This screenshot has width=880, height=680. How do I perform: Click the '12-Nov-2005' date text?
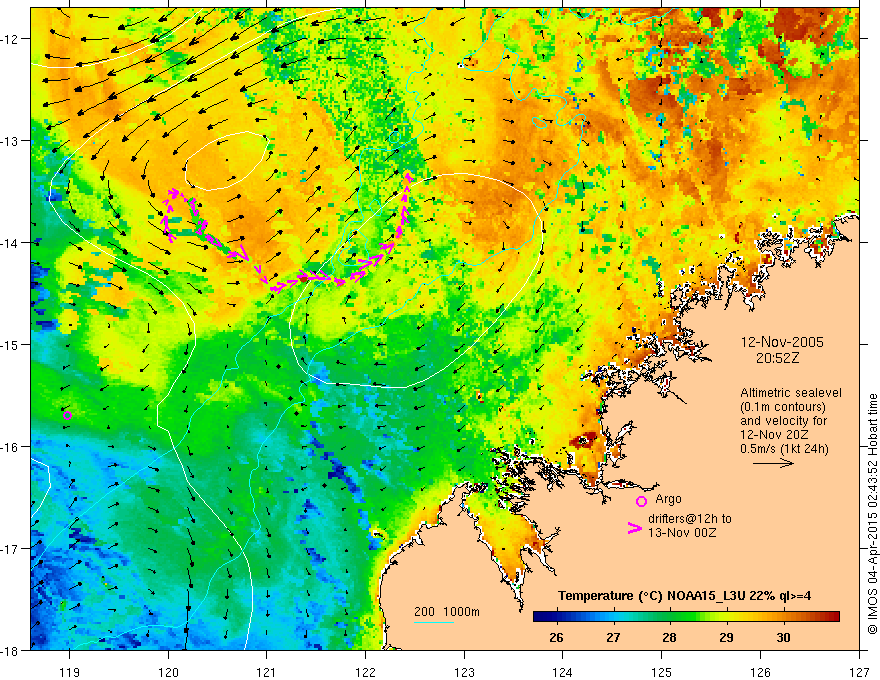click(x=782, y=342)
